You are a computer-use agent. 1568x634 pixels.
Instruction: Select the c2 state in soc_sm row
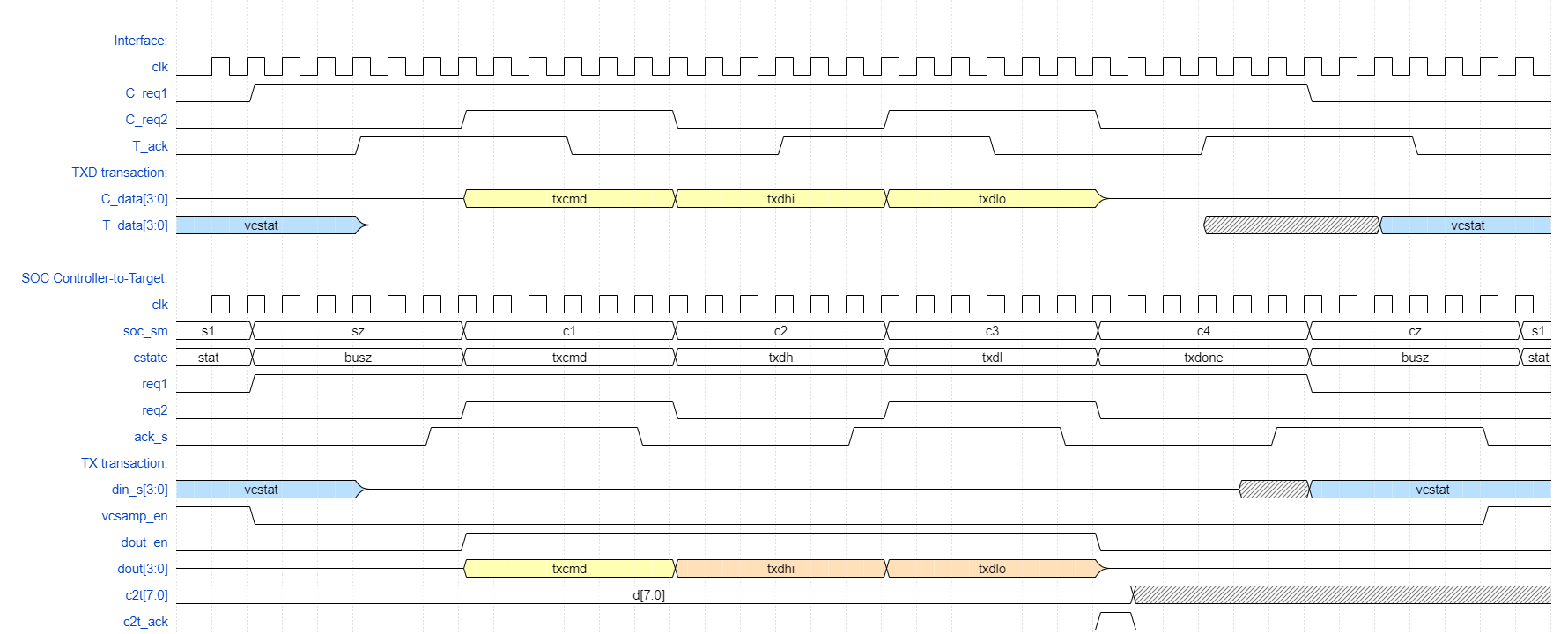780,331
